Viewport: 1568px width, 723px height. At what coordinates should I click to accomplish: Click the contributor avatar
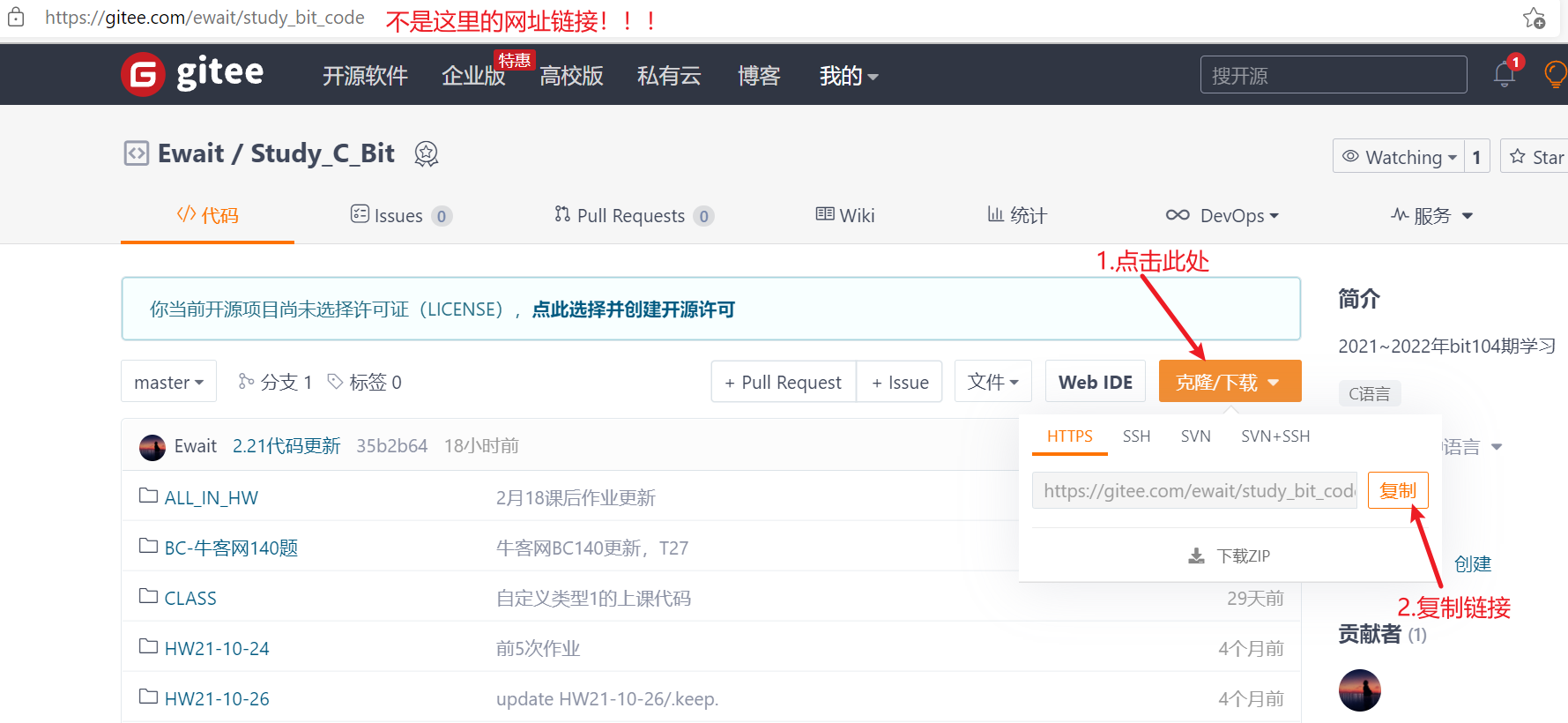click(1359, 690)
